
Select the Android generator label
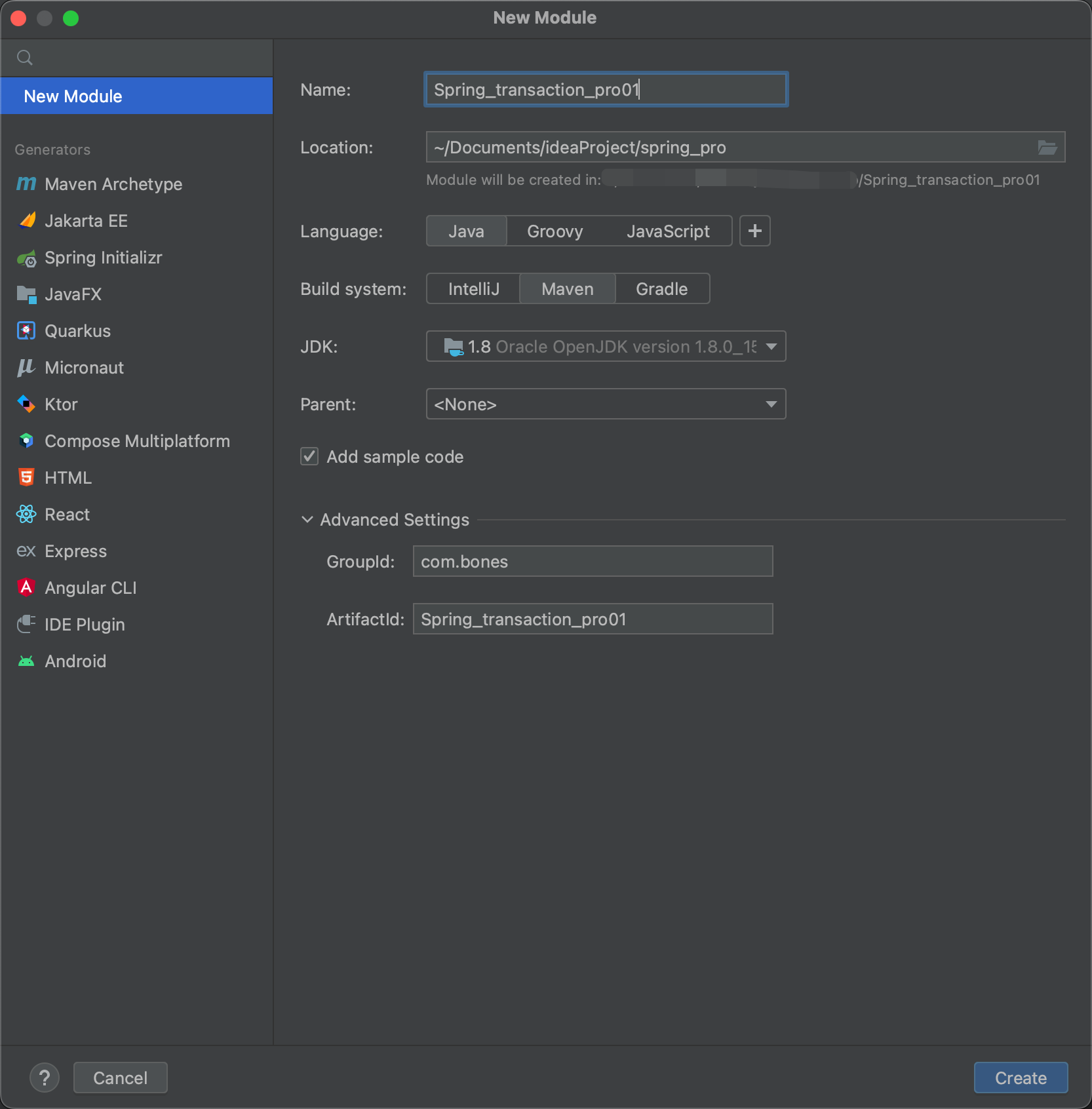click(x=75, y=661)
